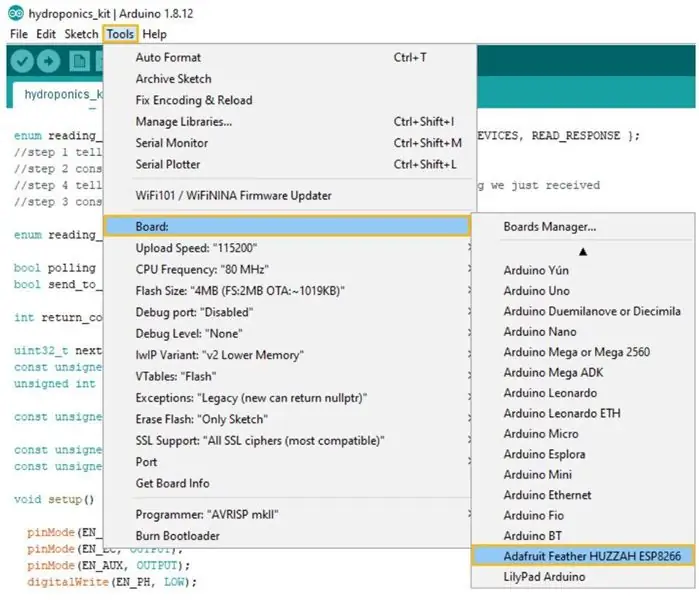Open the Sketch menu
The image size is (699, 600).
tap(81, 34)
